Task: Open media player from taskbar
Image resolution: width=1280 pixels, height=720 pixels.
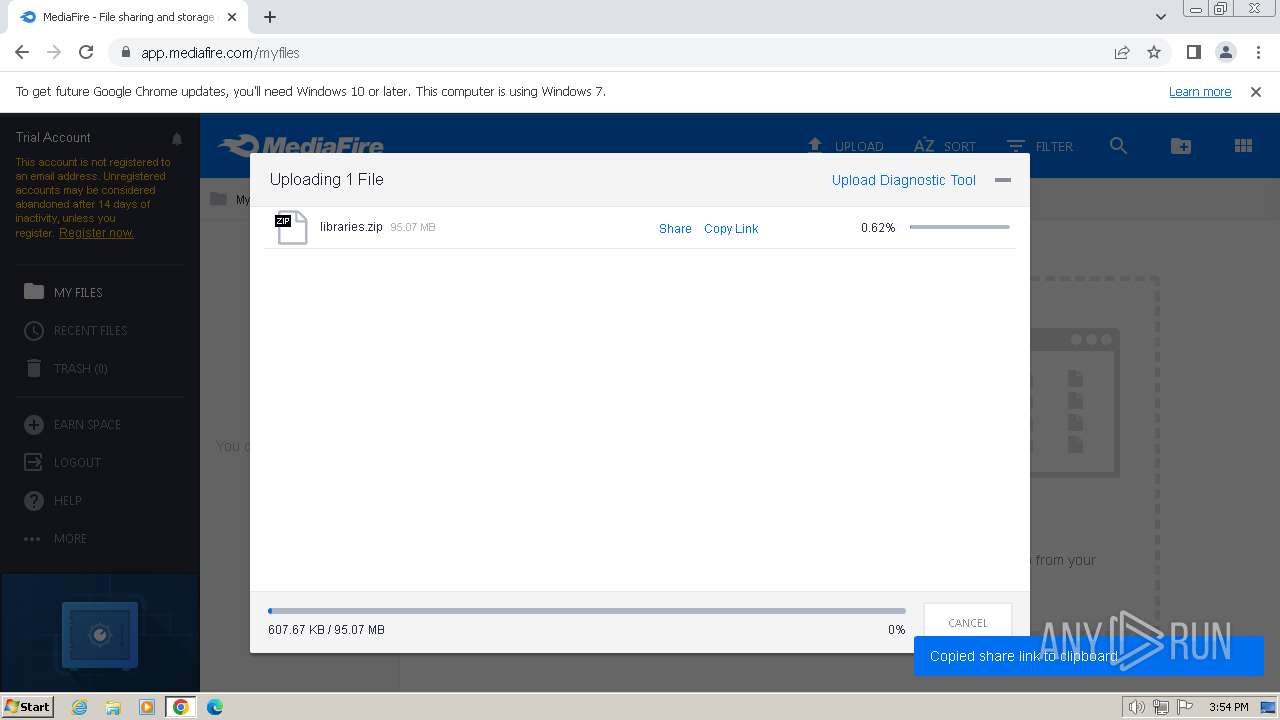Action: pyautogui.click(x=147, y=707)
